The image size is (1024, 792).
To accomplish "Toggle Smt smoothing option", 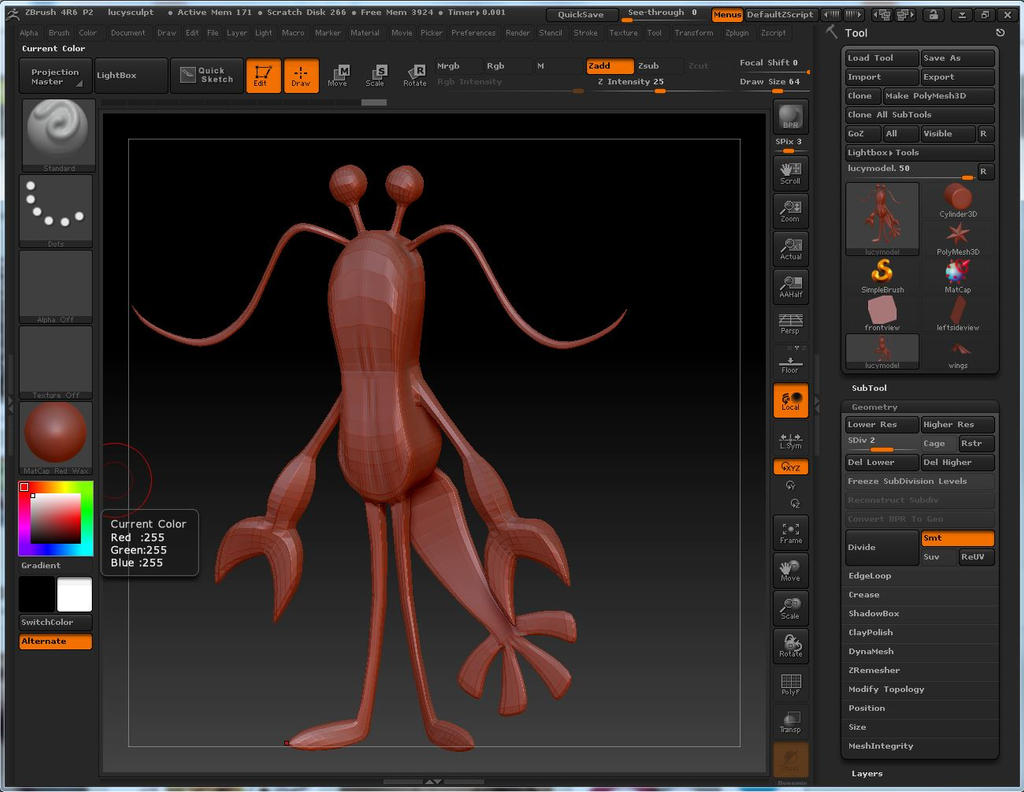I will click(957, 538).
